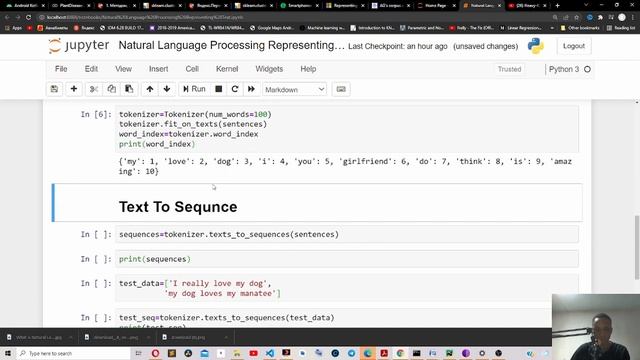This screenshot has height=360, width=640.
Task: Copy selected cells
Action: tap(111, 89)
